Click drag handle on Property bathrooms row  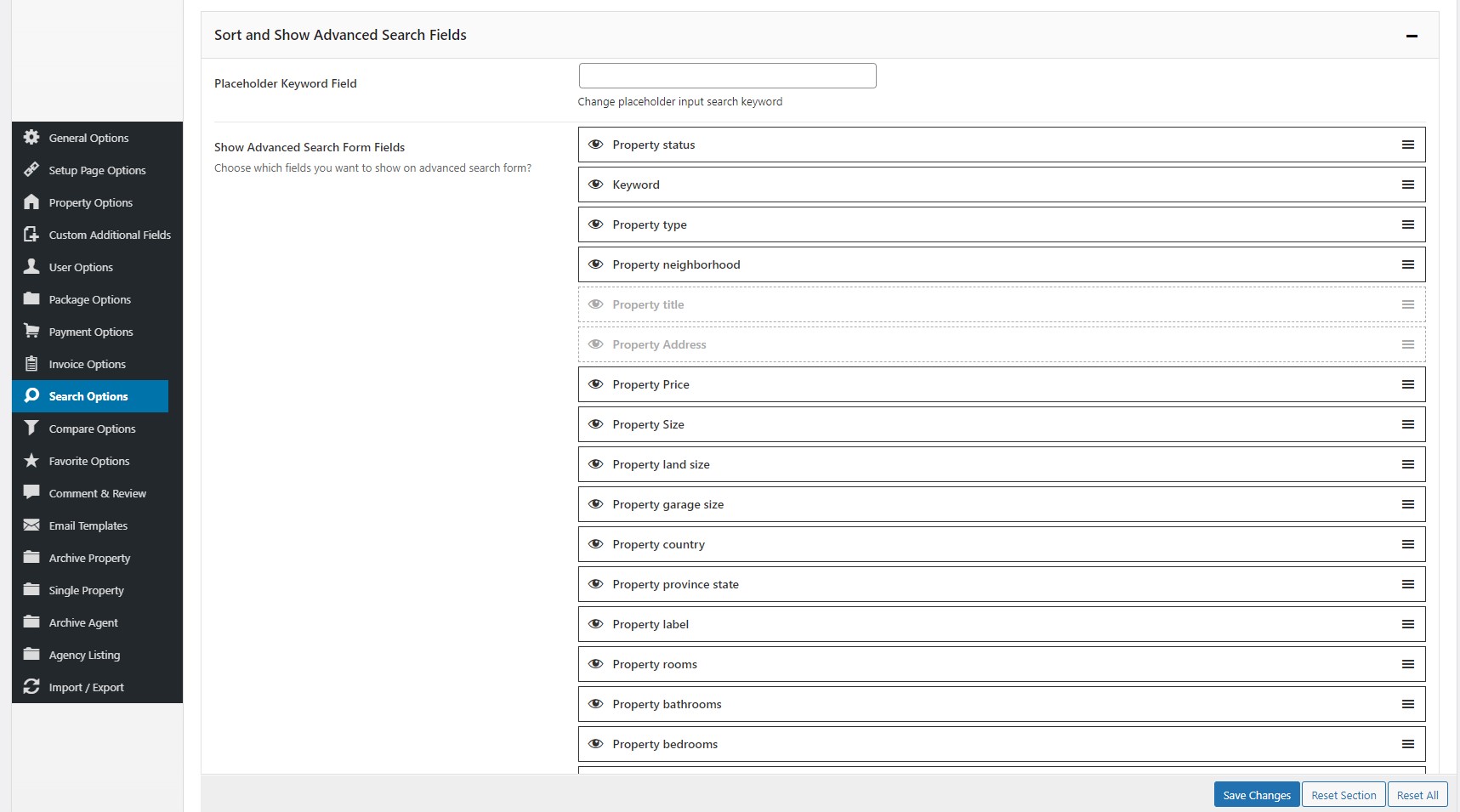[x=1408, y=704]
